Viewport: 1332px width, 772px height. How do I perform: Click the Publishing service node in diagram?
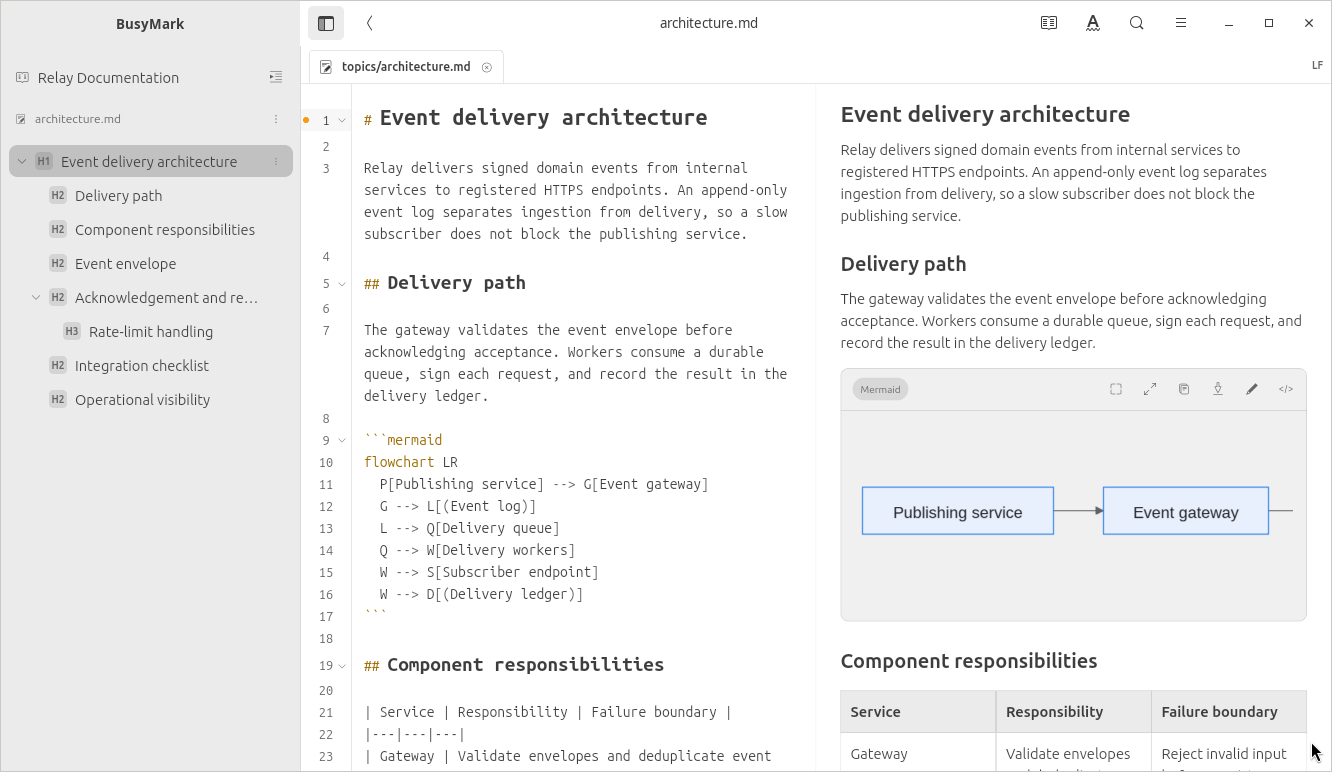958,511
